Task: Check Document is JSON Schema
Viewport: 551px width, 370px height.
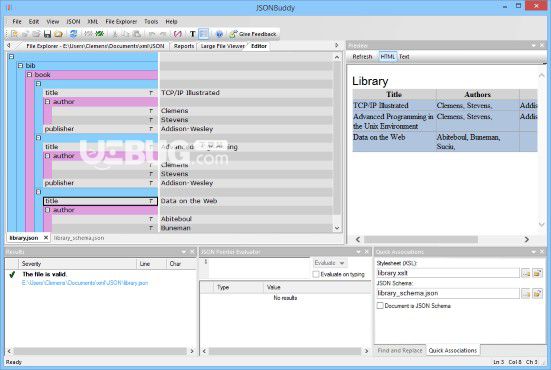Action: point(380,306)
